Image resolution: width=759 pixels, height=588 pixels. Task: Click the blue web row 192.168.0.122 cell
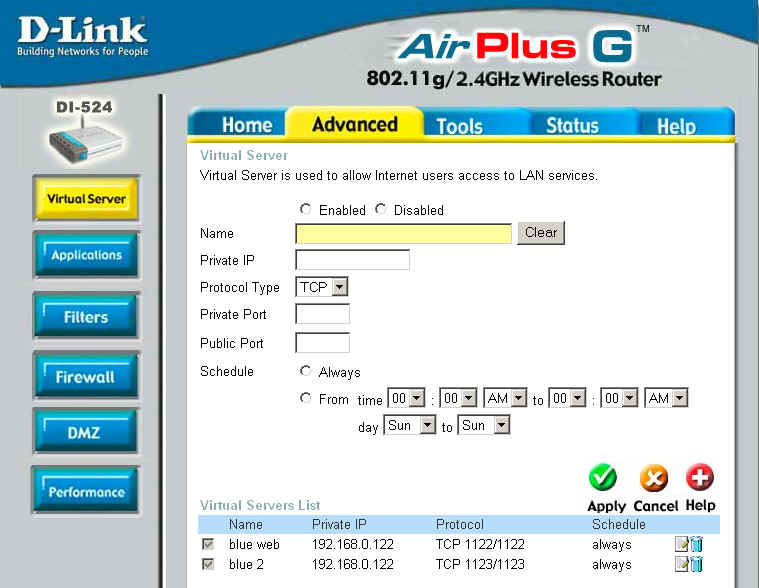point(353,544)
